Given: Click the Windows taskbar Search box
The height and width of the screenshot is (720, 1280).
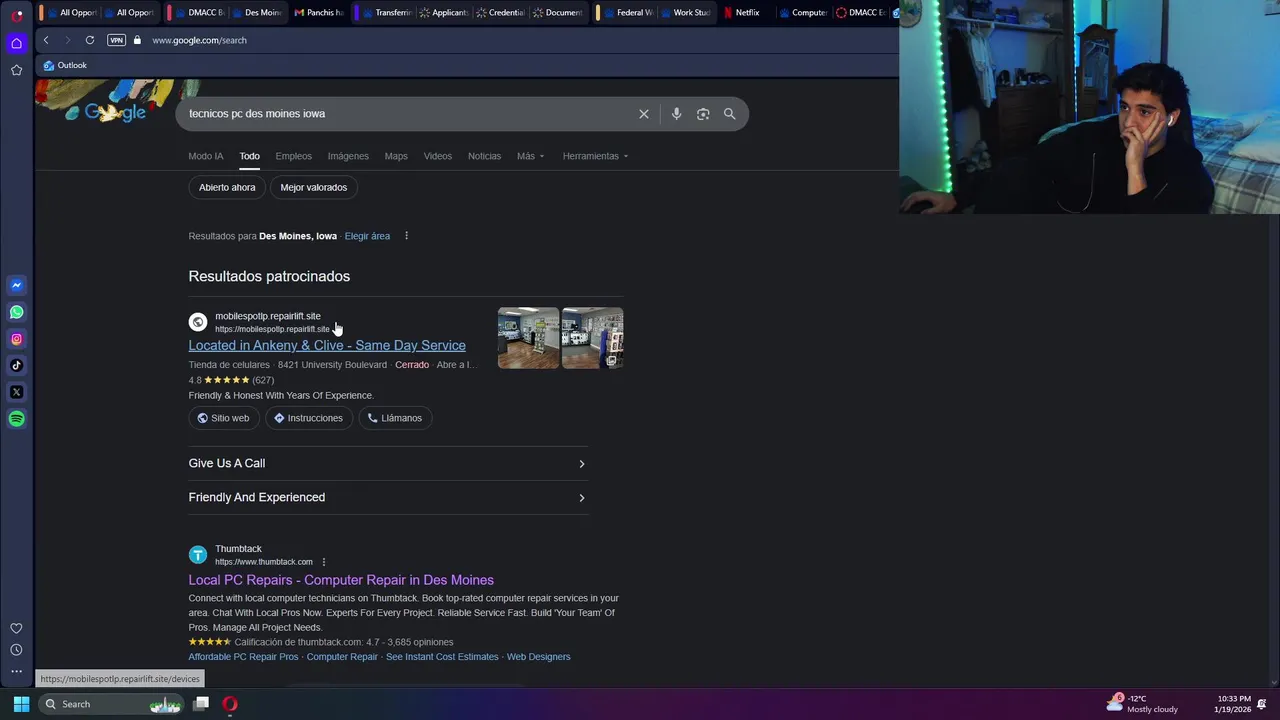Looking at the screenshot, I should 112,704.
